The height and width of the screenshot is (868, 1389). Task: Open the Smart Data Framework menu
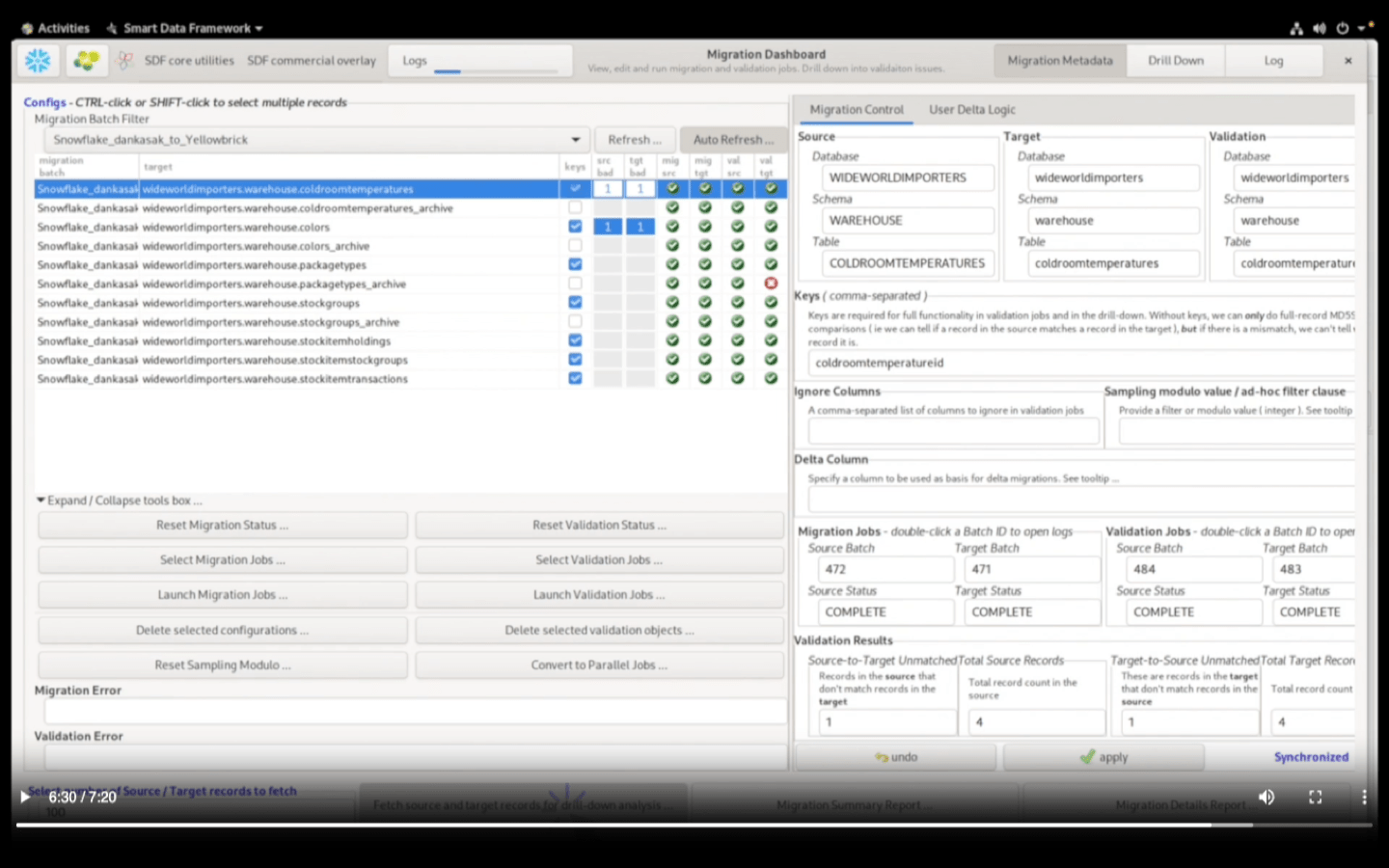point(183,28)
